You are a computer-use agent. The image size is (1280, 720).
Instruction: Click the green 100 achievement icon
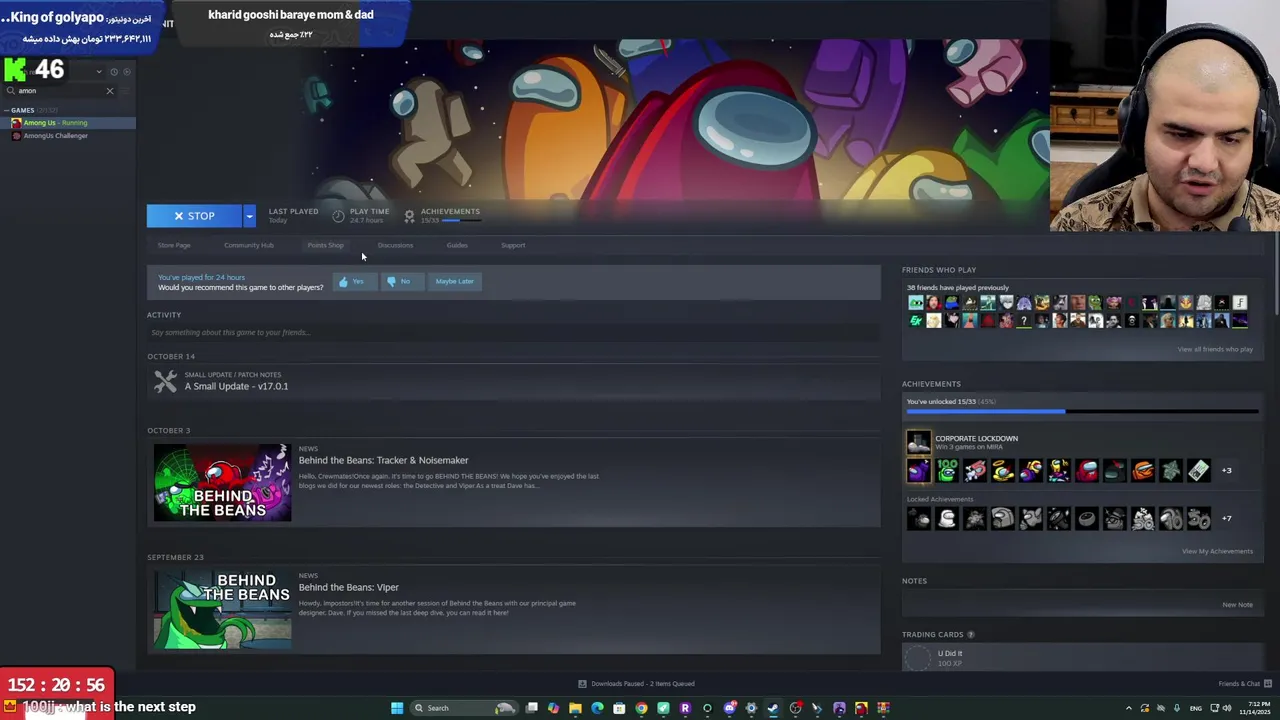tap(946, 470)
